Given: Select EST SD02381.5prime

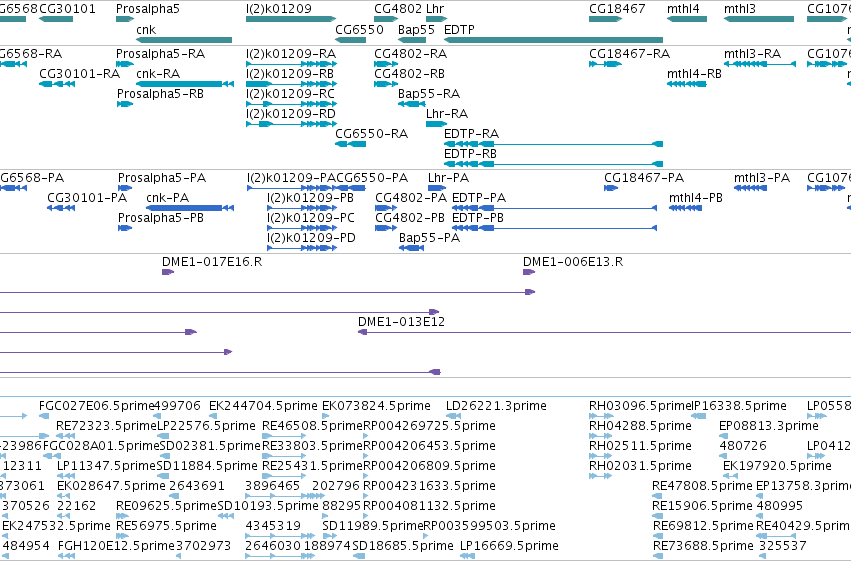Looking at the screenshot, I should (x=211, y=446).
